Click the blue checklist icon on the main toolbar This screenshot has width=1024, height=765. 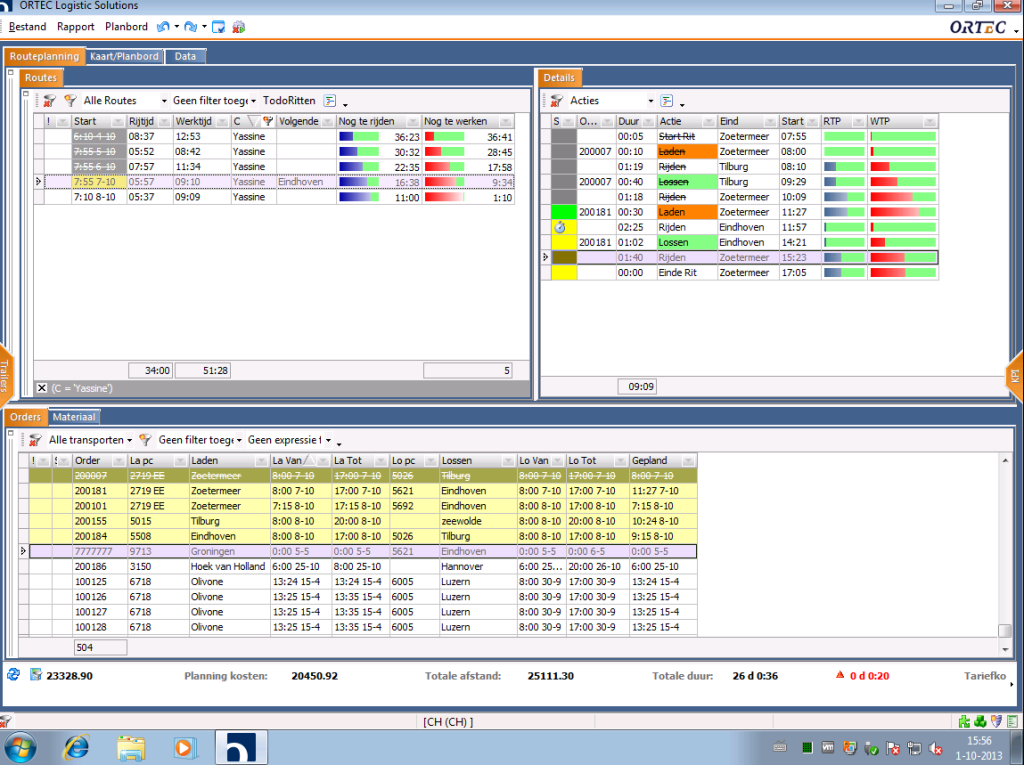pos(218,27)
